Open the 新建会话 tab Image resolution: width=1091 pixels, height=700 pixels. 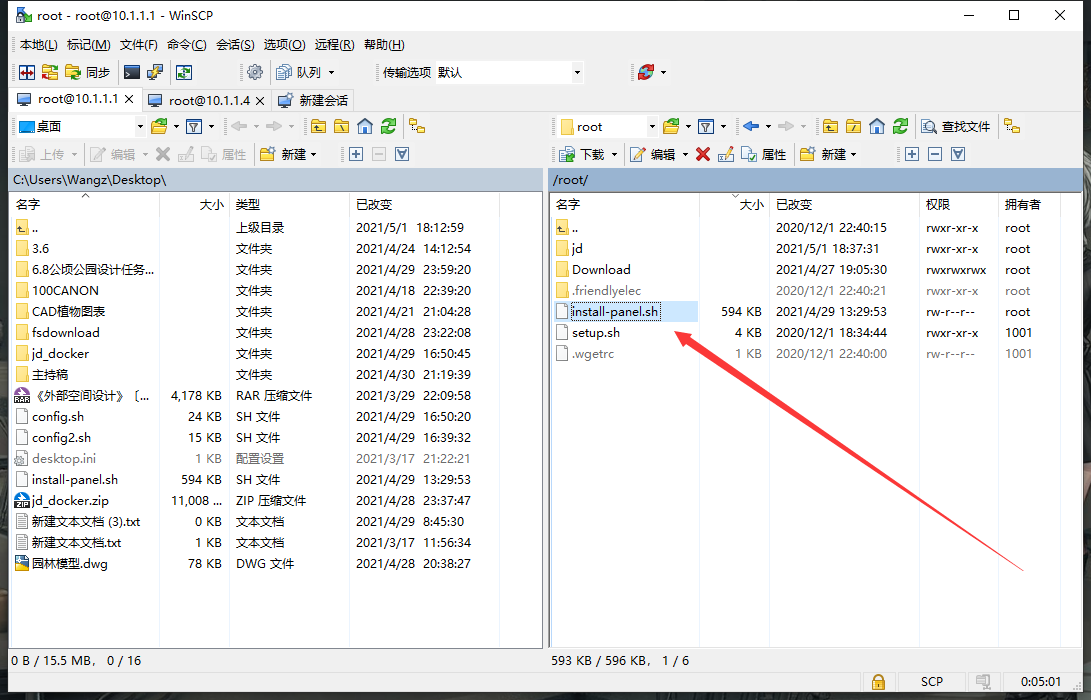(x=314, y=100)
